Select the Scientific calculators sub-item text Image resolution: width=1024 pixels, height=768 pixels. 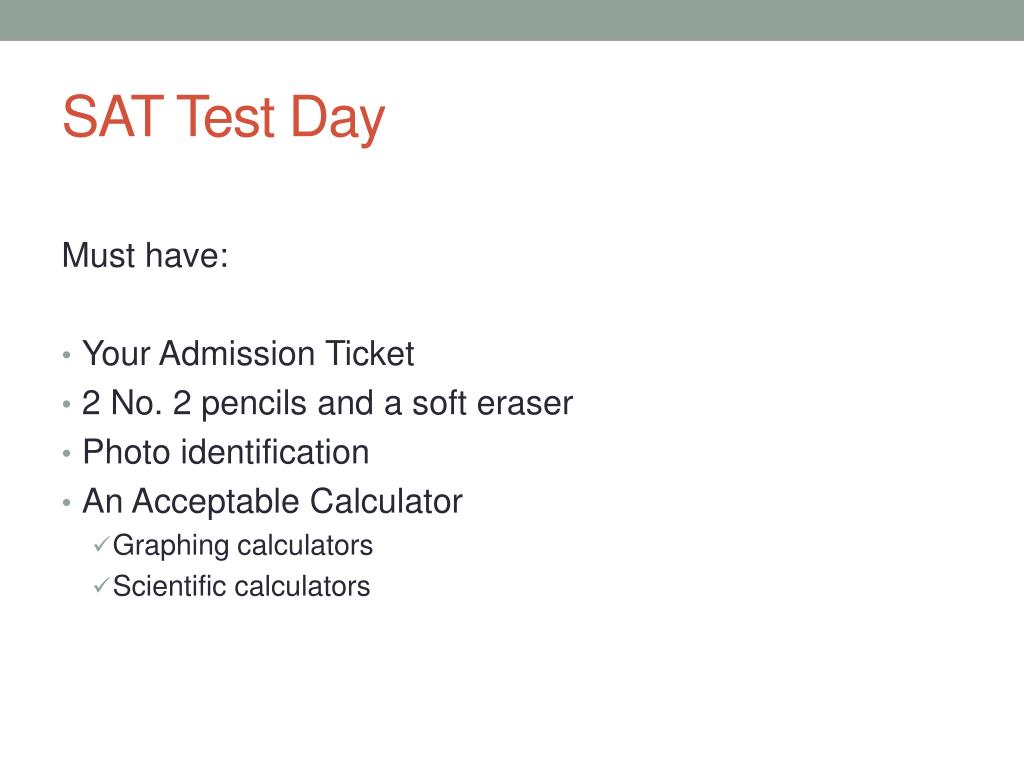point(241,586)
